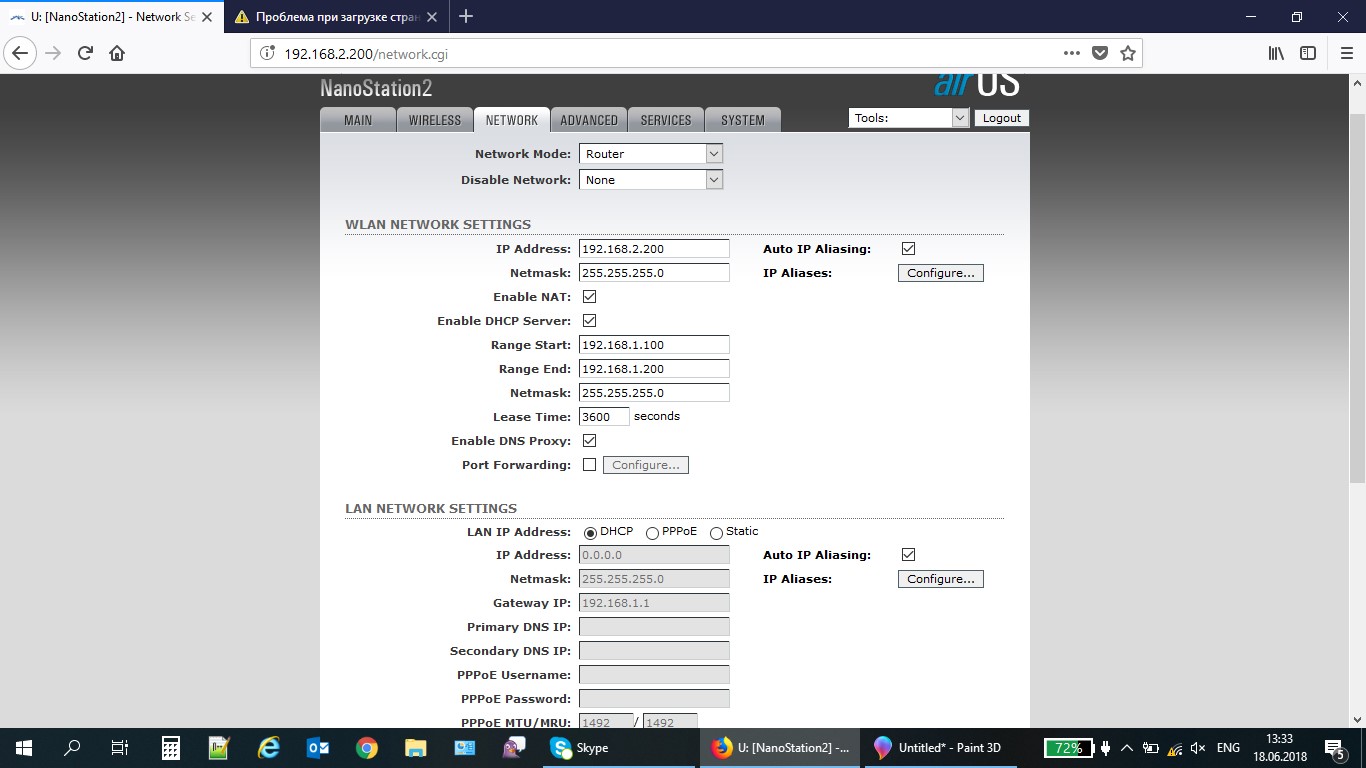The image size is (1366, 768).
Task: Reload the page with the refresh icon
Action: (x=86, y=53)
